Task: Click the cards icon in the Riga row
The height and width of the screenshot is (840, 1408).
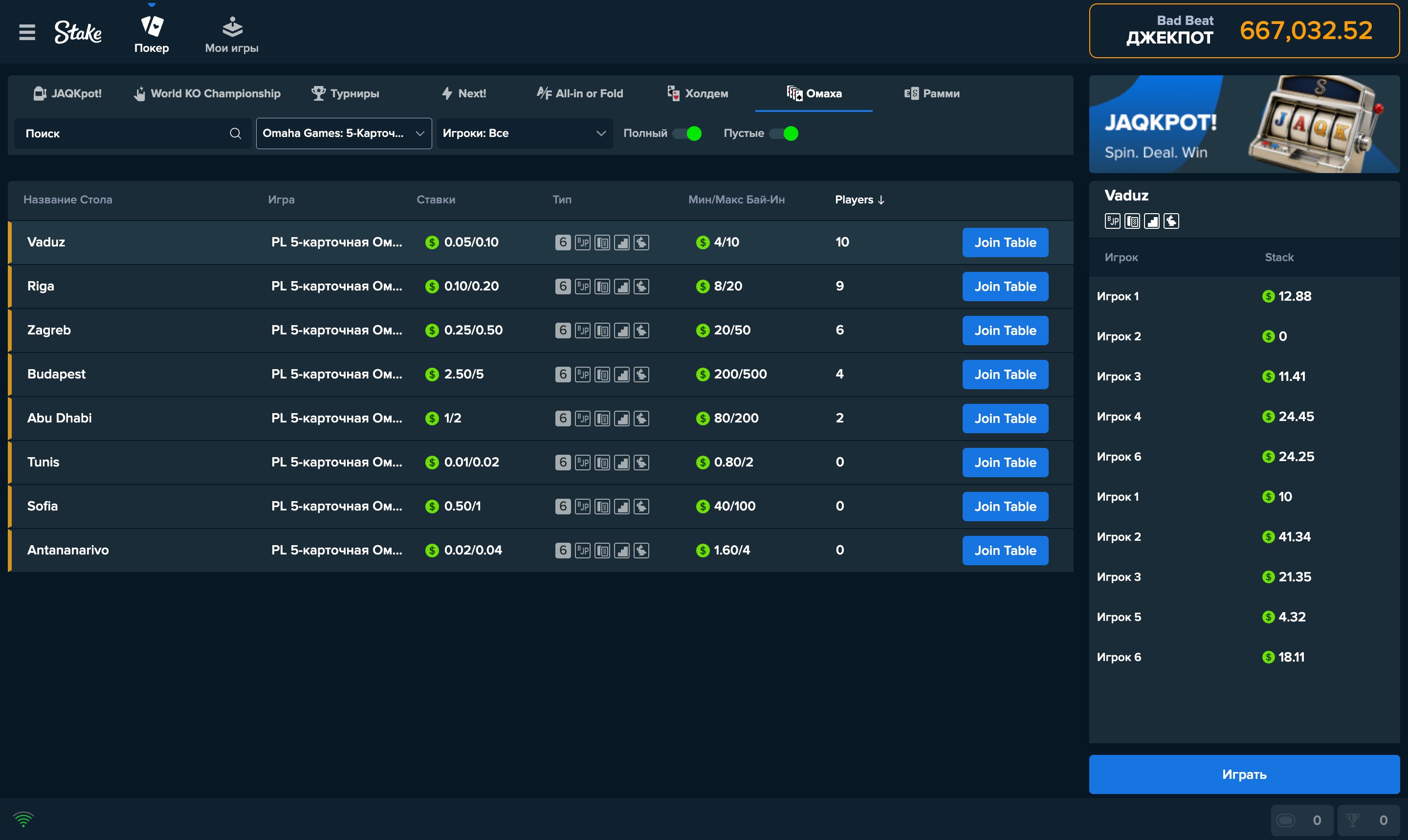Action: tap(602, 287)
